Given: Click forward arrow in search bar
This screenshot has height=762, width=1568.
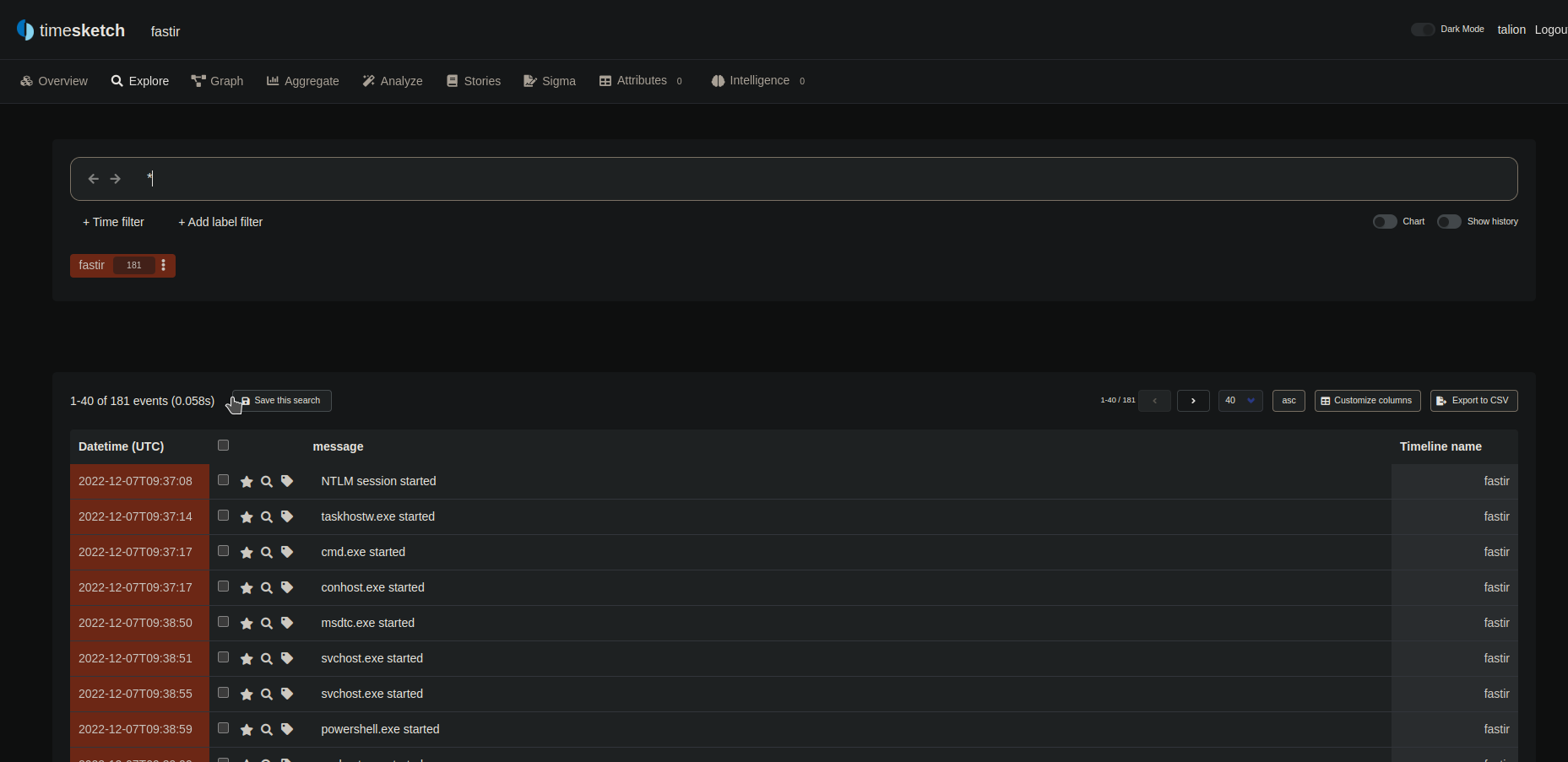Looking at the screenshot, I should coord(116,179).
